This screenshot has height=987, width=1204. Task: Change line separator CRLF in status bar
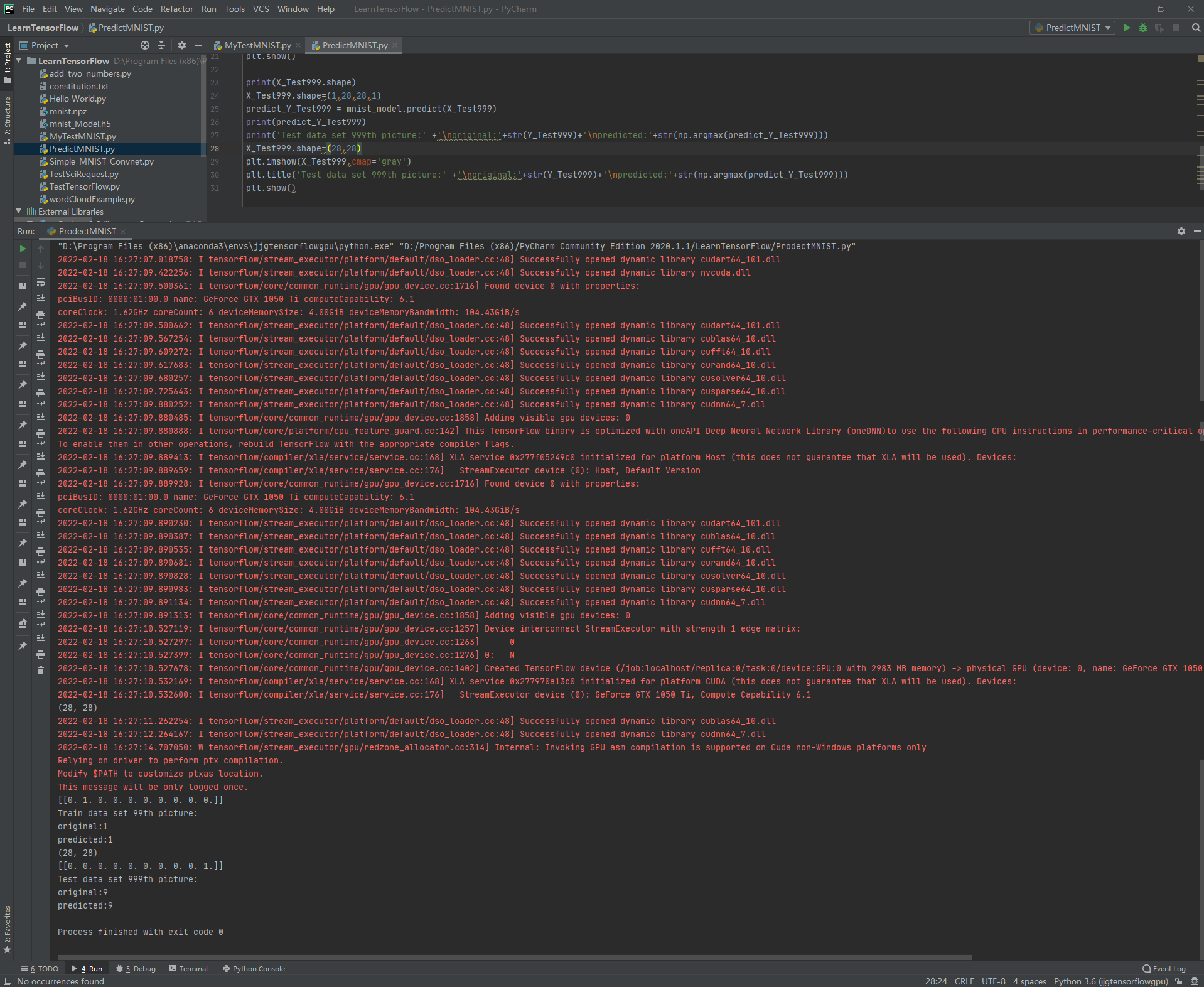964,981
